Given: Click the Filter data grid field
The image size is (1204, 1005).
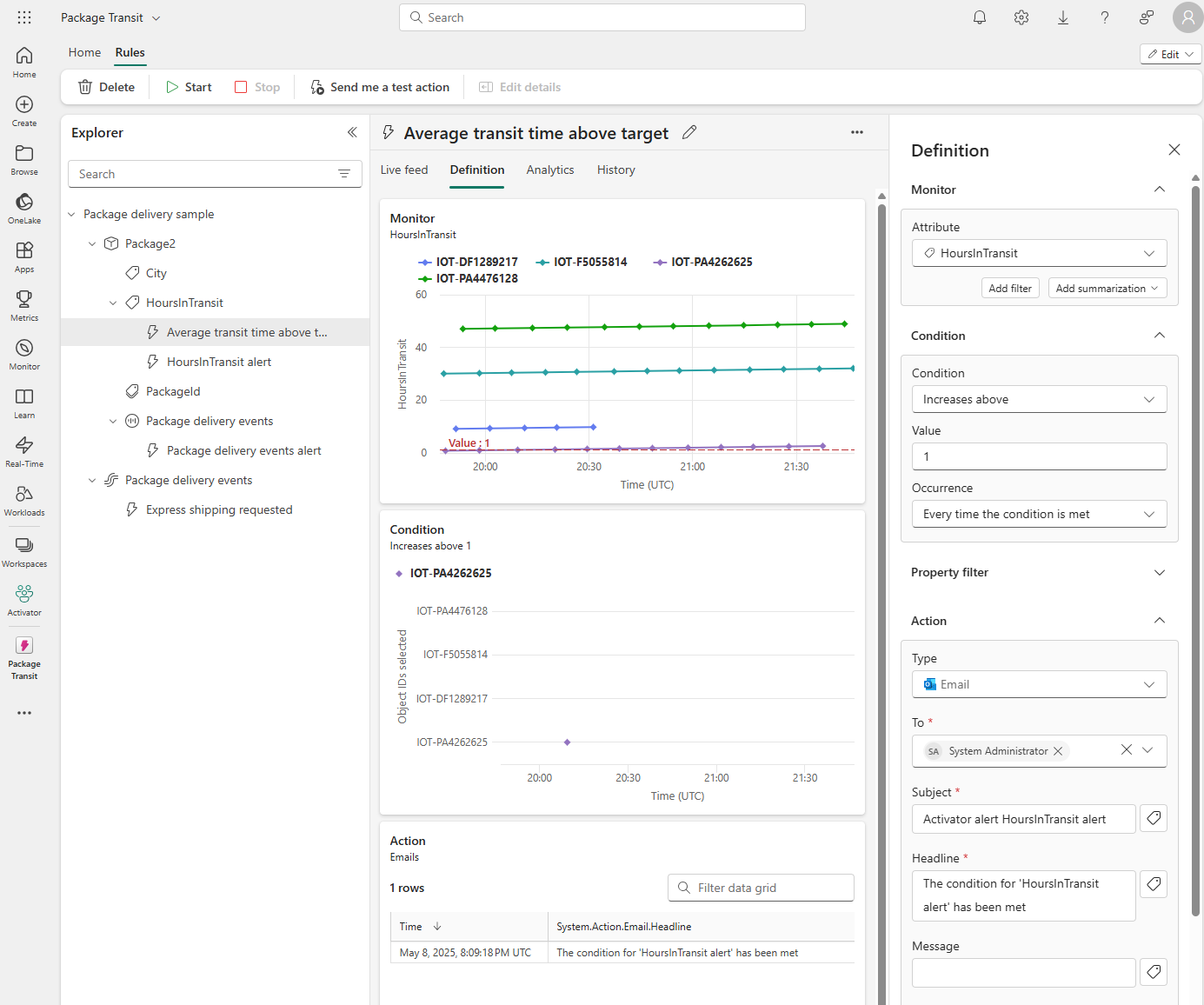Looking at the screenshot, I should pyautogui.click(x=761, y=888).
